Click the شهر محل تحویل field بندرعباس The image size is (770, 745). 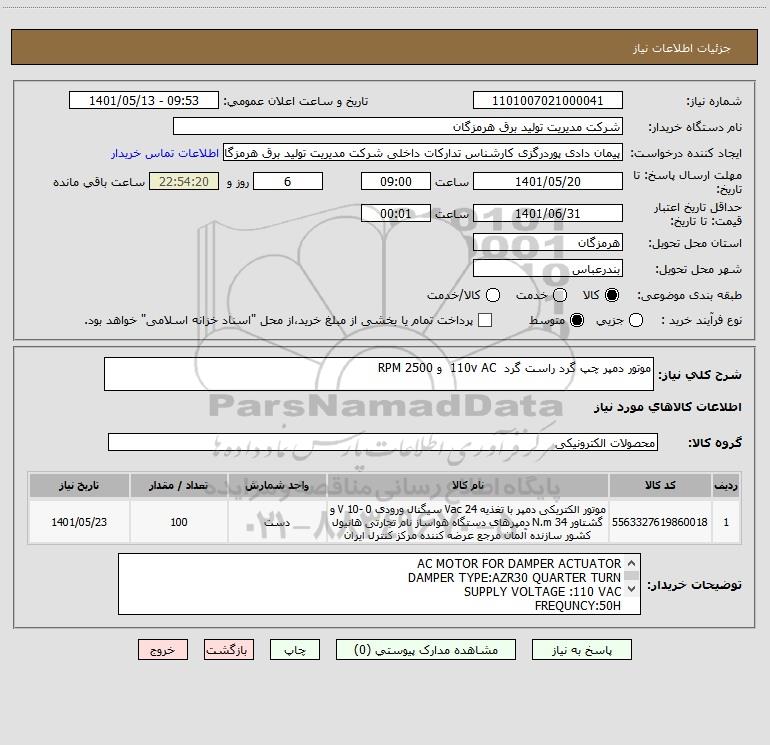[548, 268]
